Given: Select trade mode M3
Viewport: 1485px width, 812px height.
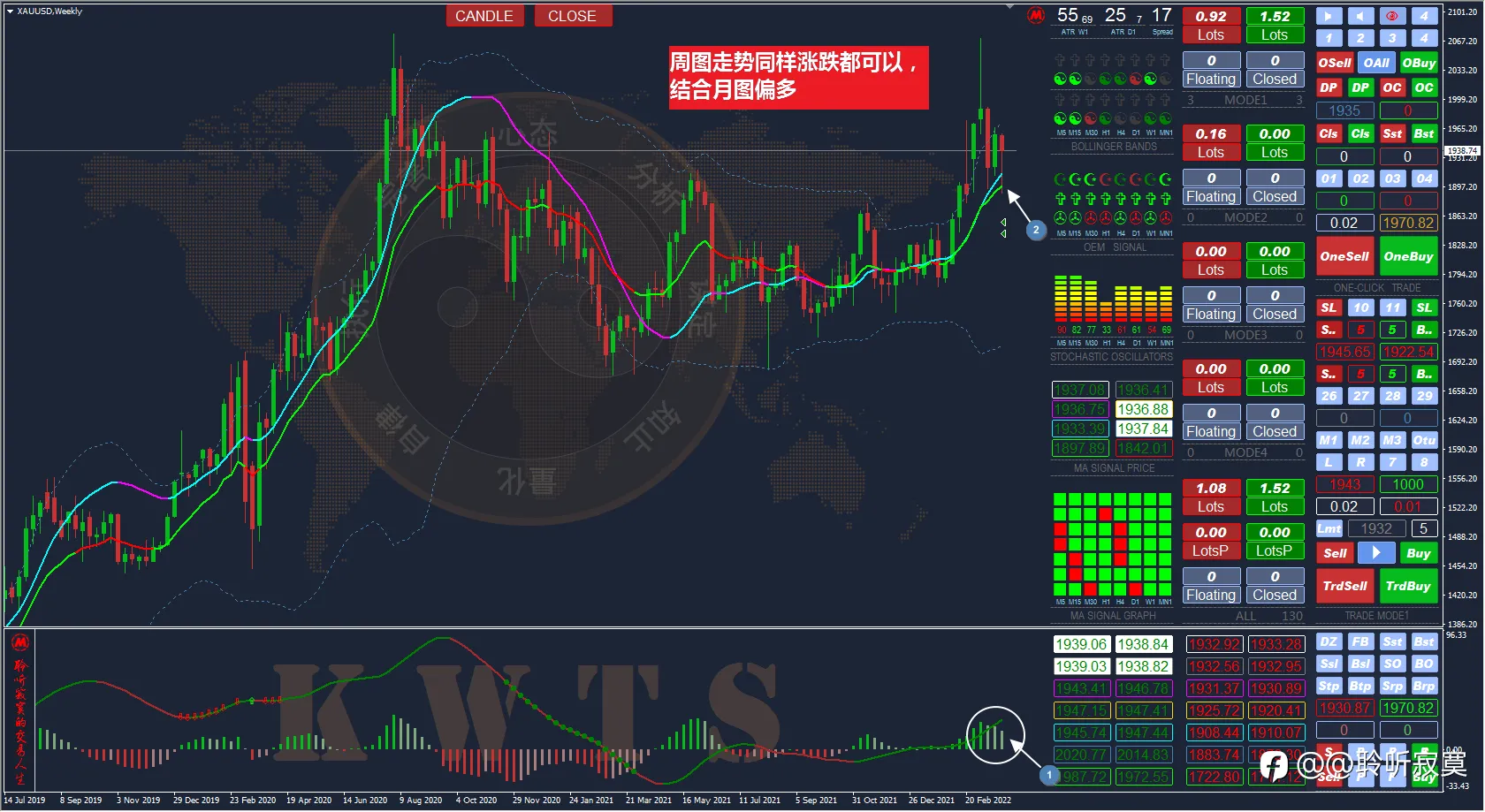Looking at the screenshot, I should point(1392,440).
